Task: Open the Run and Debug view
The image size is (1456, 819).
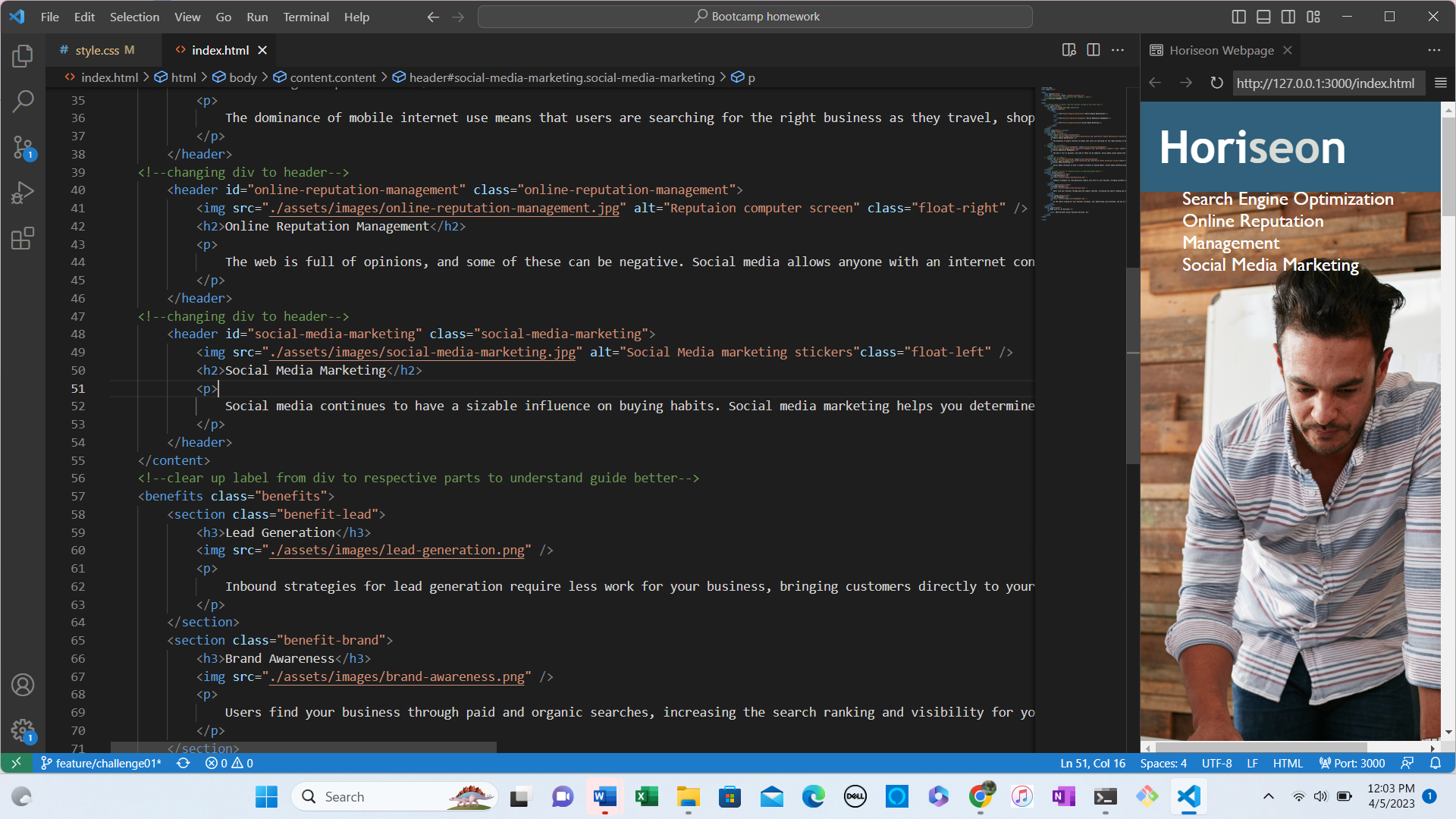Action: click(x=23, y=193)
